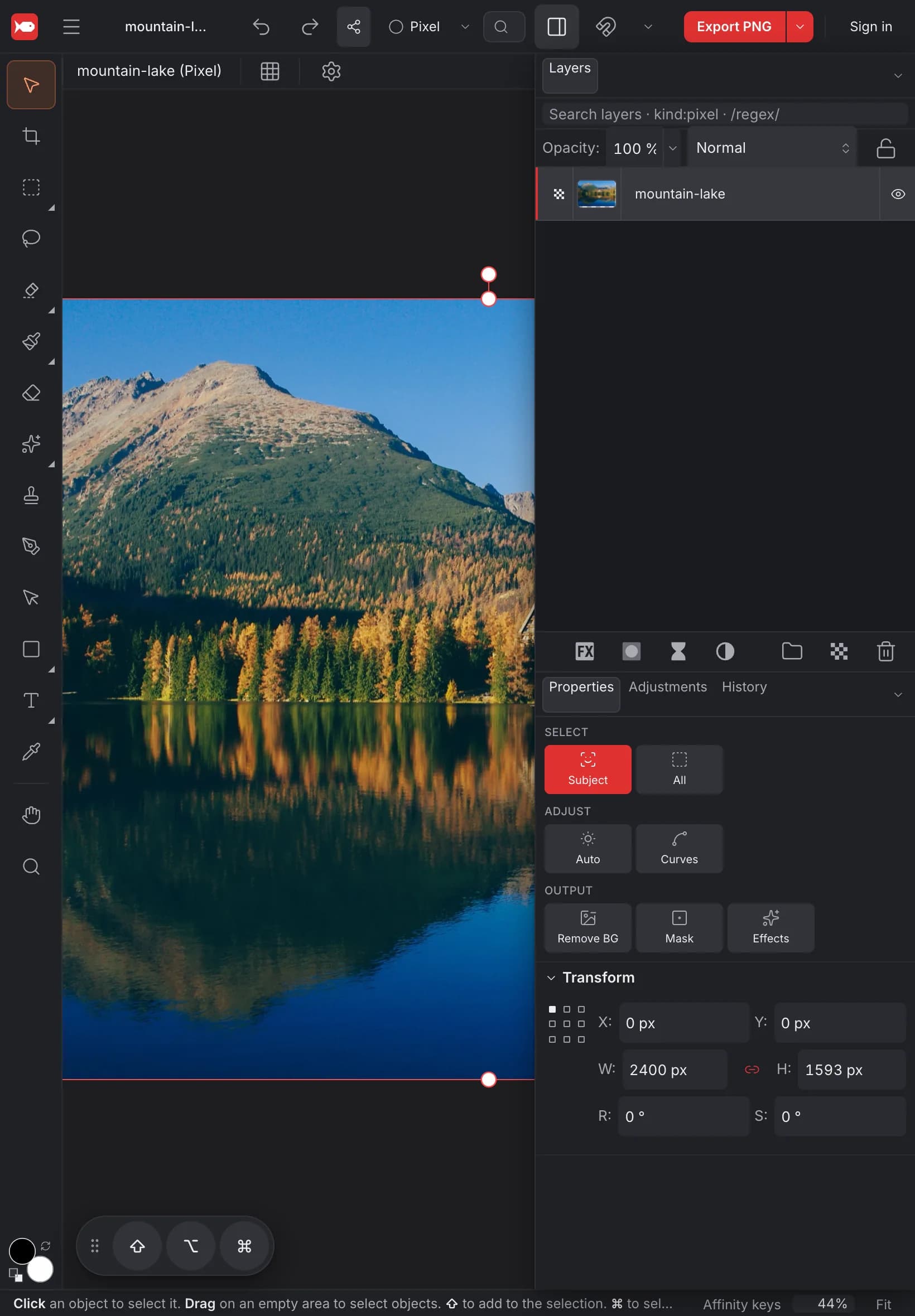Collapse the Transform section
This screenshot has height=1316, width=915.
tap(550, 978)
